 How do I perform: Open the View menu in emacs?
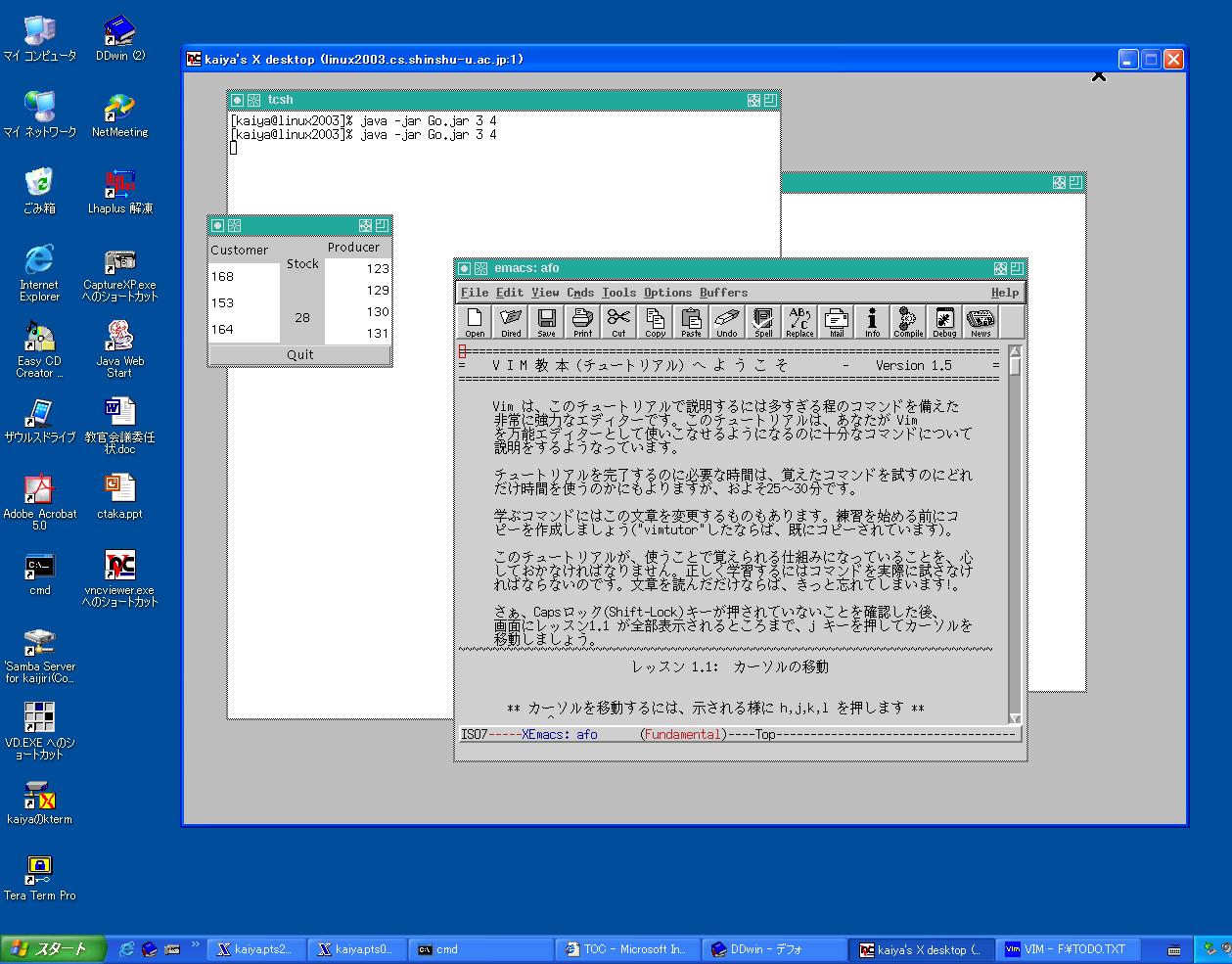click(x=545, y=293)
